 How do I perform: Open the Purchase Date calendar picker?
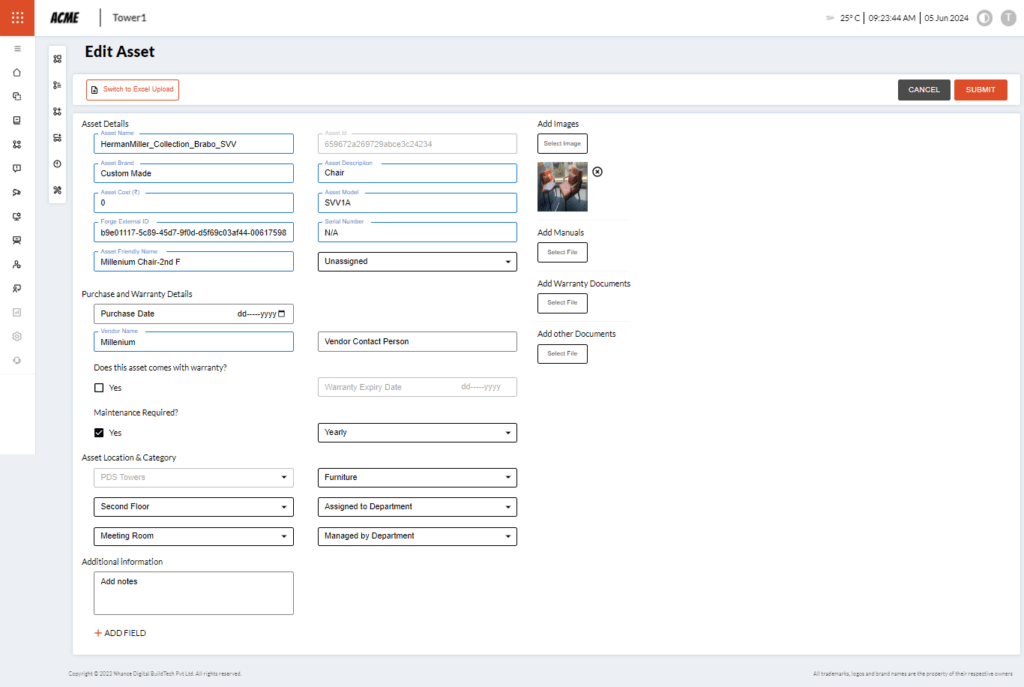click(281, 314)
